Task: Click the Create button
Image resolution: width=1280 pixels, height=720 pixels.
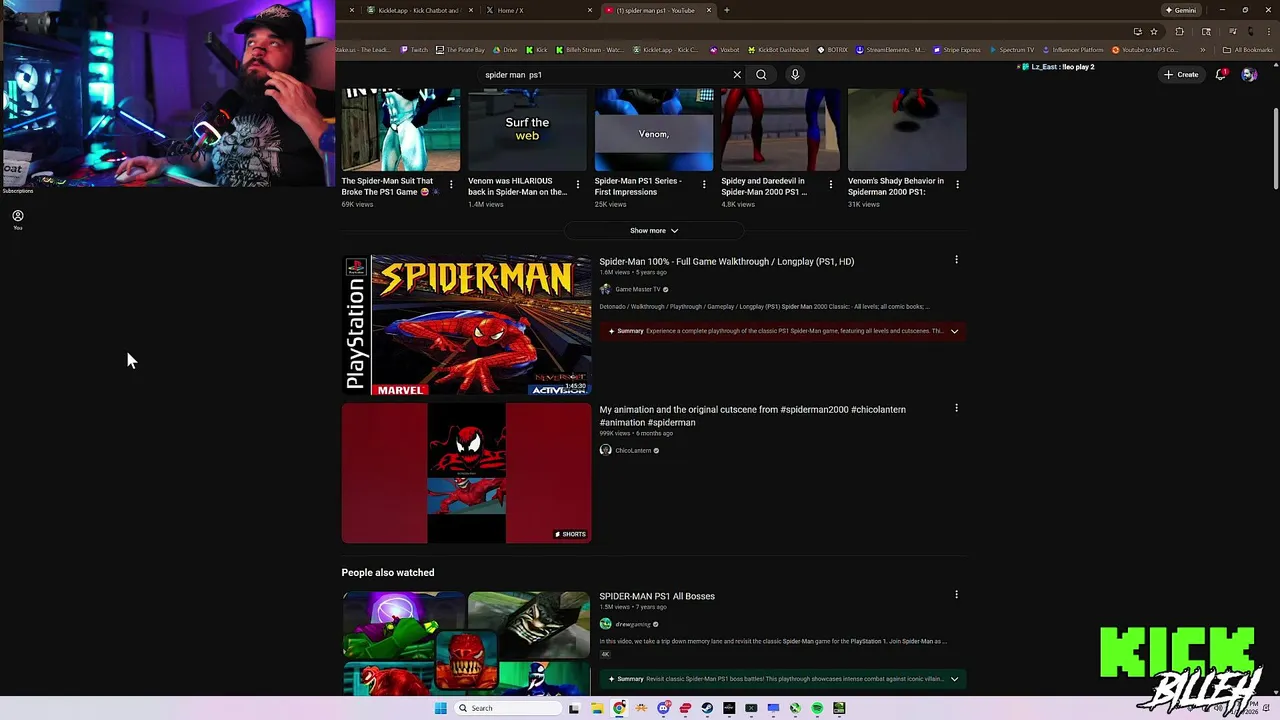Action: [1181, 74]
